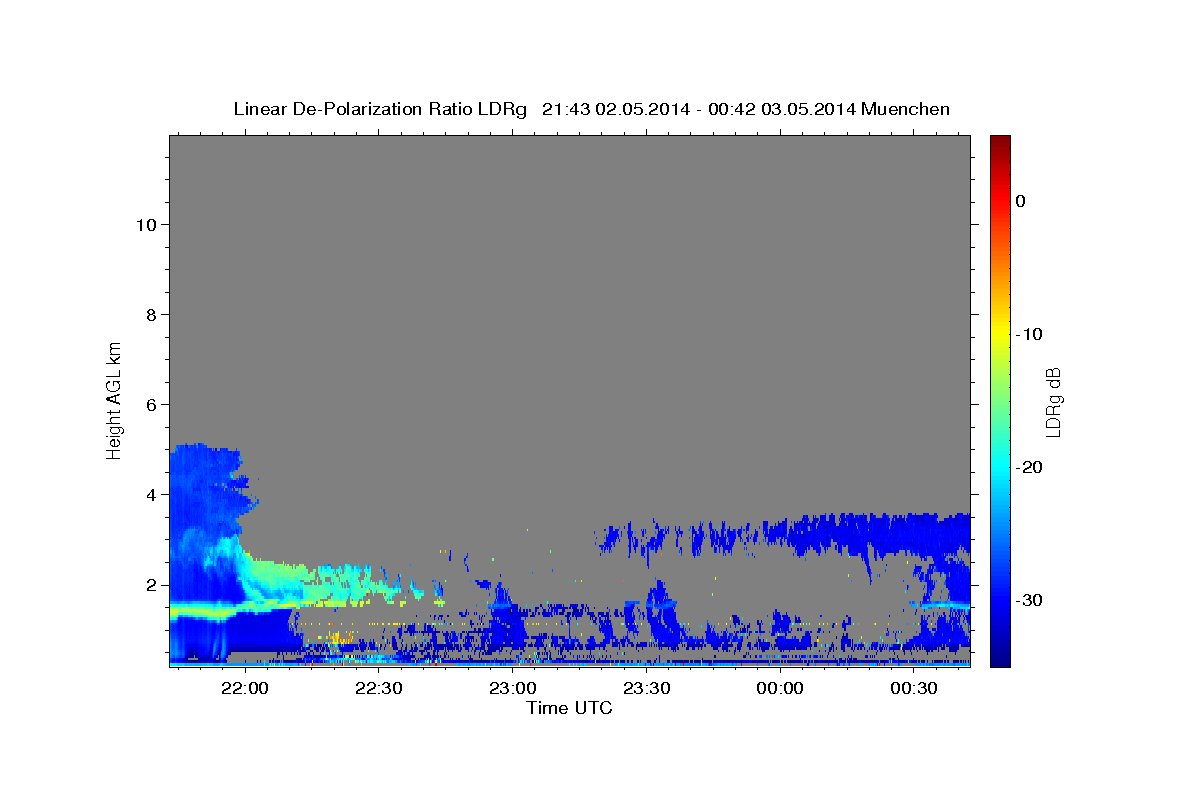Click the colorbar value "-20"
The height and width of the screenshot is (800, 1200).
[x=1030, y=467]
